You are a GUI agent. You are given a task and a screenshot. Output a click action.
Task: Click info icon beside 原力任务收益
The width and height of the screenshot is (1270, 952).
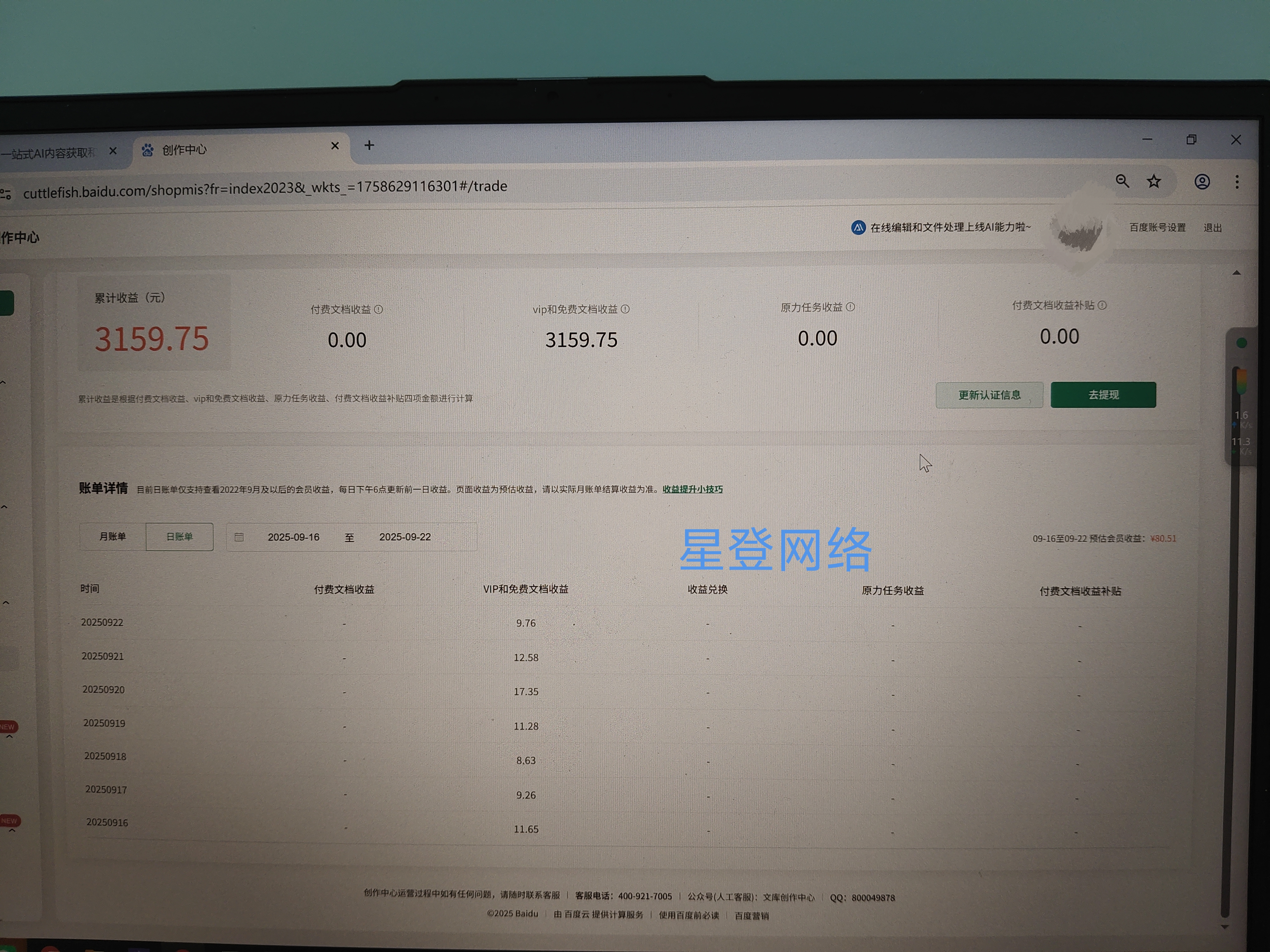click(850, 307)
